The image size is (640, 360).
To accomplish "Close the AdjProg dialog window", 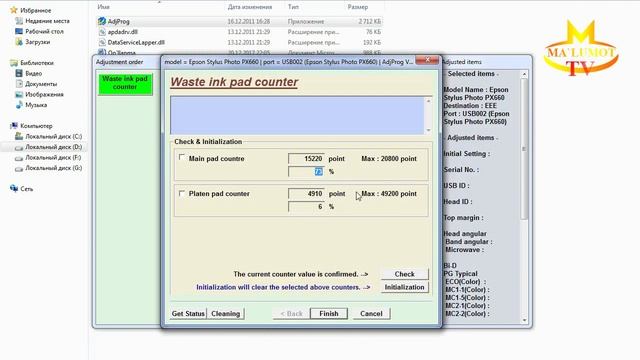I will pyautogui.click(x=427, y=60).
